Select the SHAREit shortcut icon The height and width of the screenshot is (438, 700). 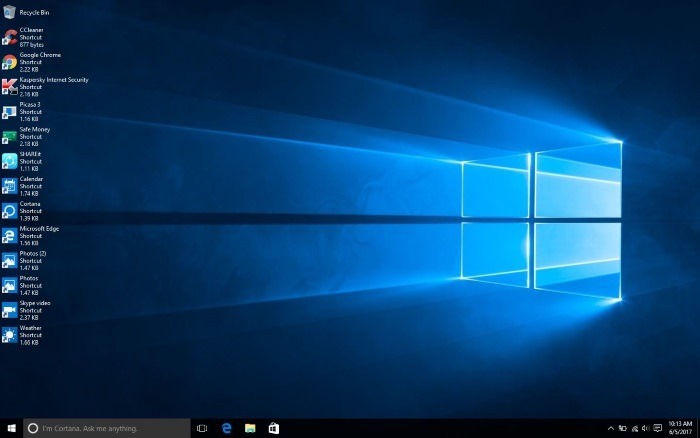coord(9,161)
